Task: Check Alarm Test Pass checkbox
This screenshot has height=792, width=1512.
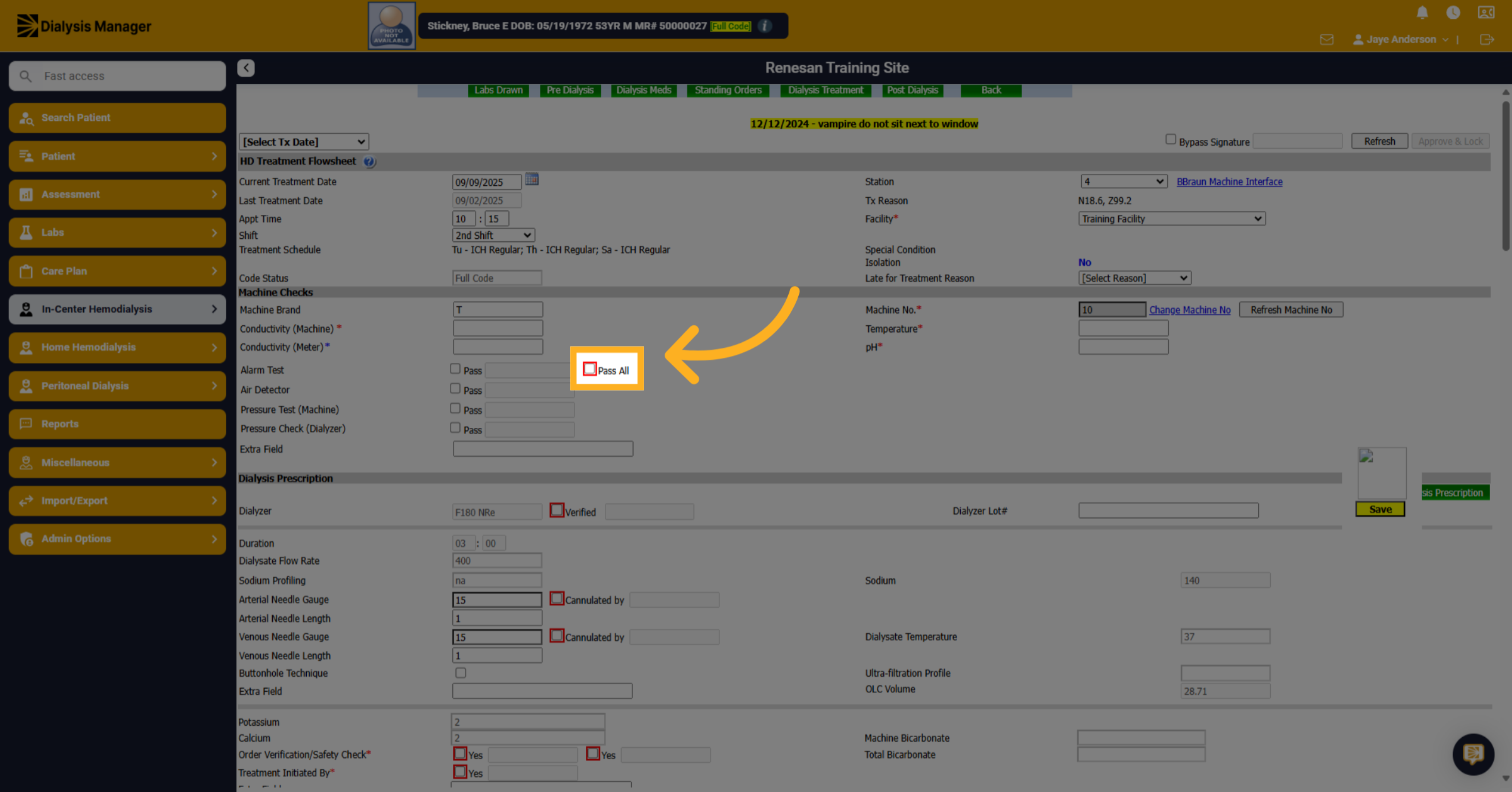Action: tap(455, 369)
